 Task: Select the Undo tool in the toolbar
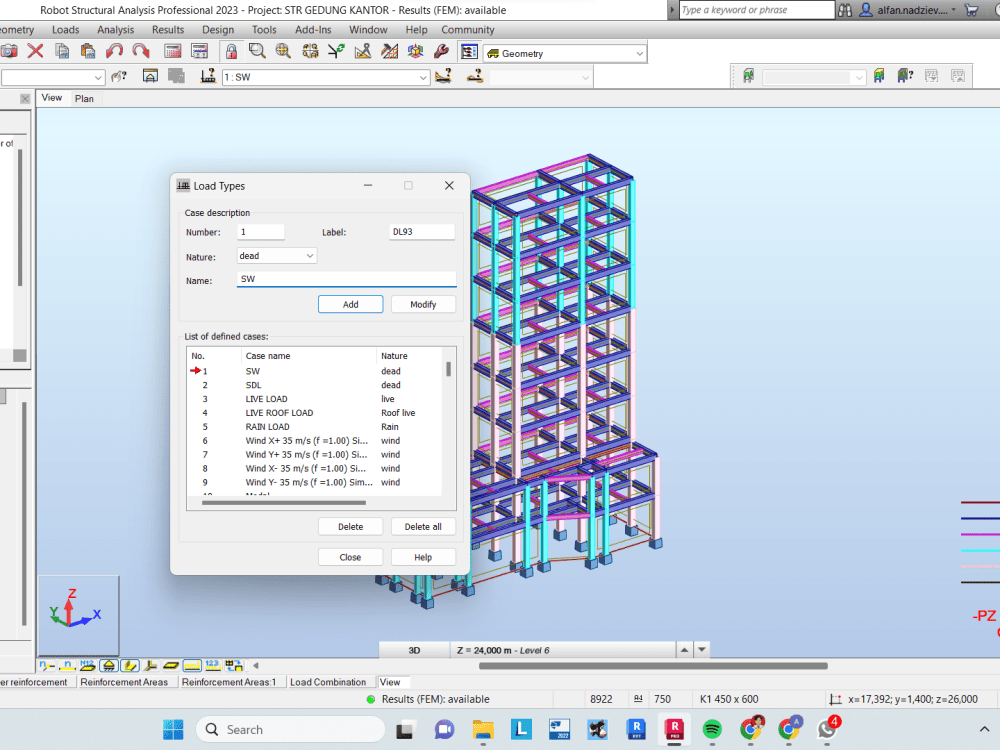coord(115,51)
